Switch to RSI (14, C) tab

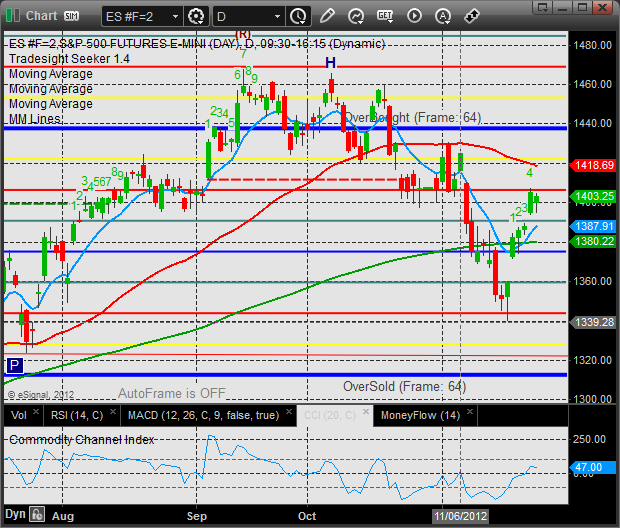click(77, 416)
